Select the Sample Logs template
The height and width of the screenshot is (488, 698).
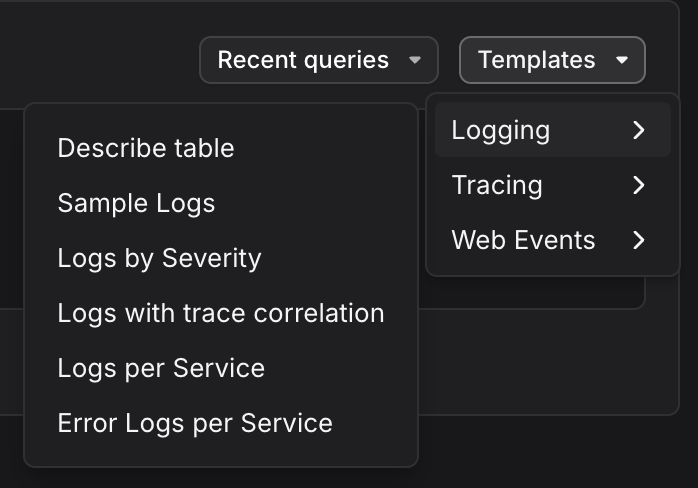(136, 203)
